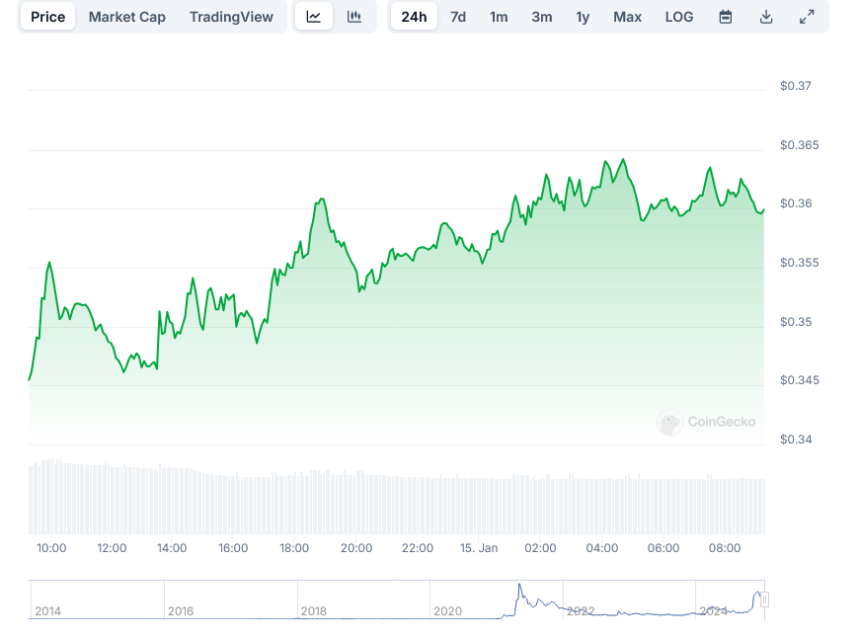Image resolution: width=860 pixels, height=641 pixels.
Task: Download the chart data
Action: 766,17
